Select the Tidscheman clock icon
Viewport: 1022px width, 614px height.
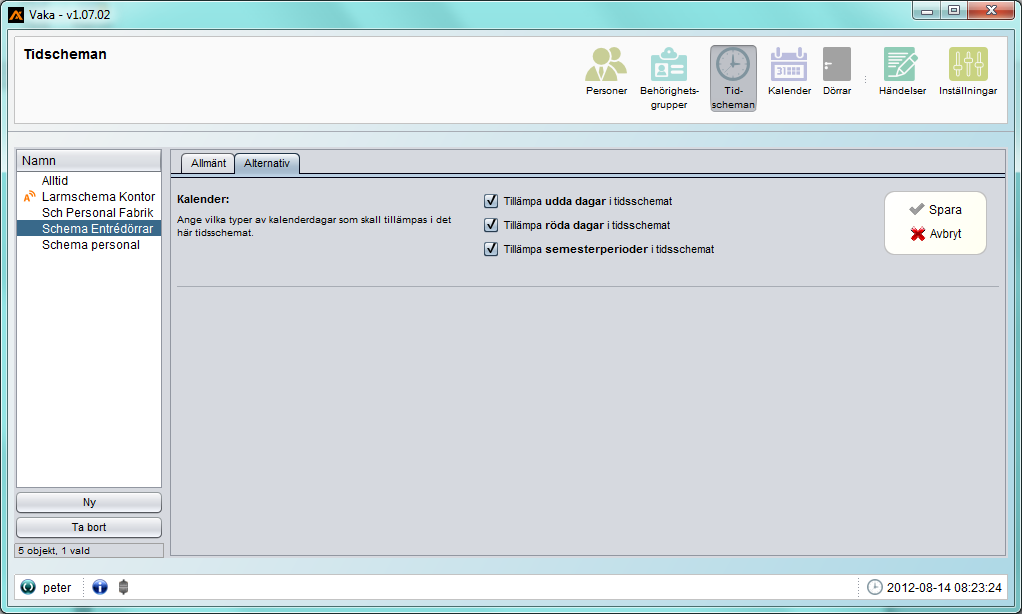(733, 78)
